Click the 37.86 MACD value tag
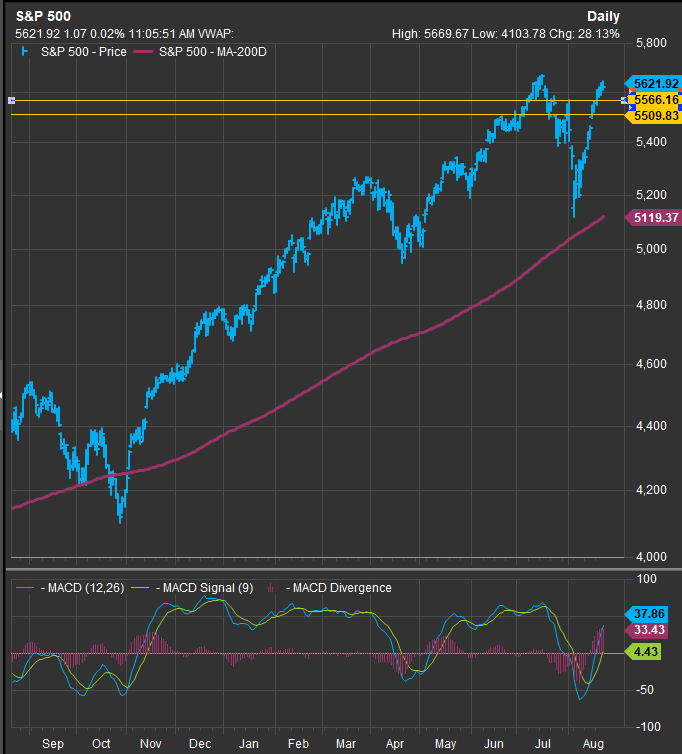 [646, 614]
